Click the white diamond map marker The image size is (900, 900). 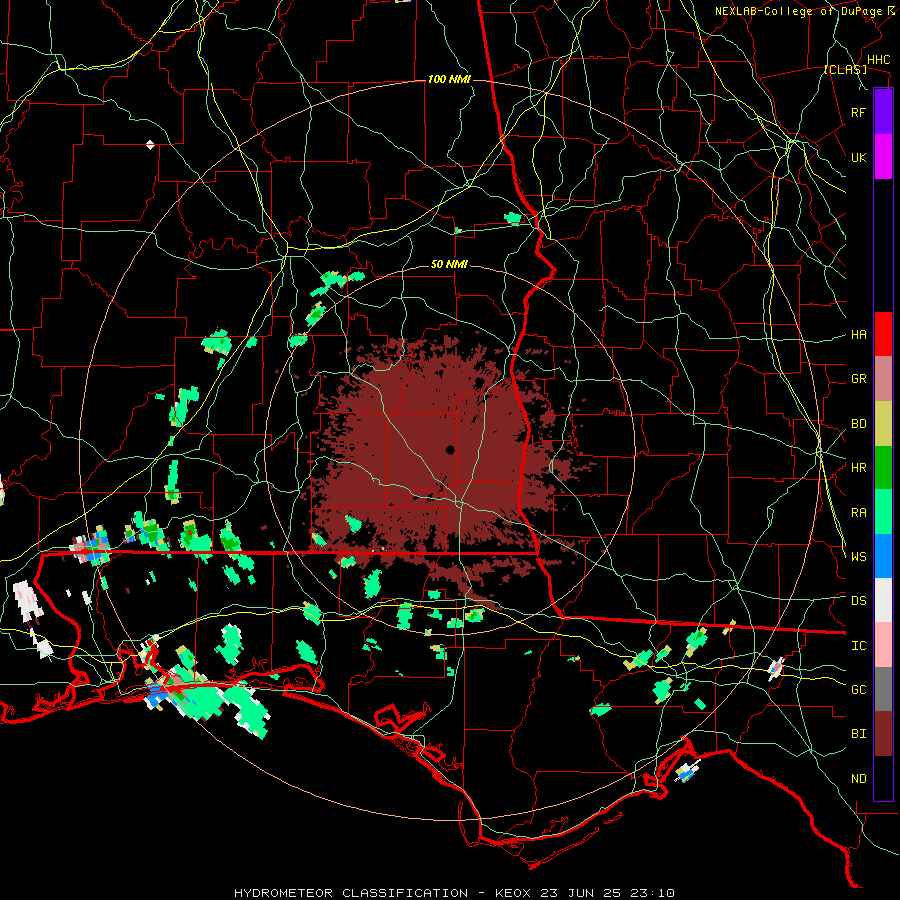[150, 145]
